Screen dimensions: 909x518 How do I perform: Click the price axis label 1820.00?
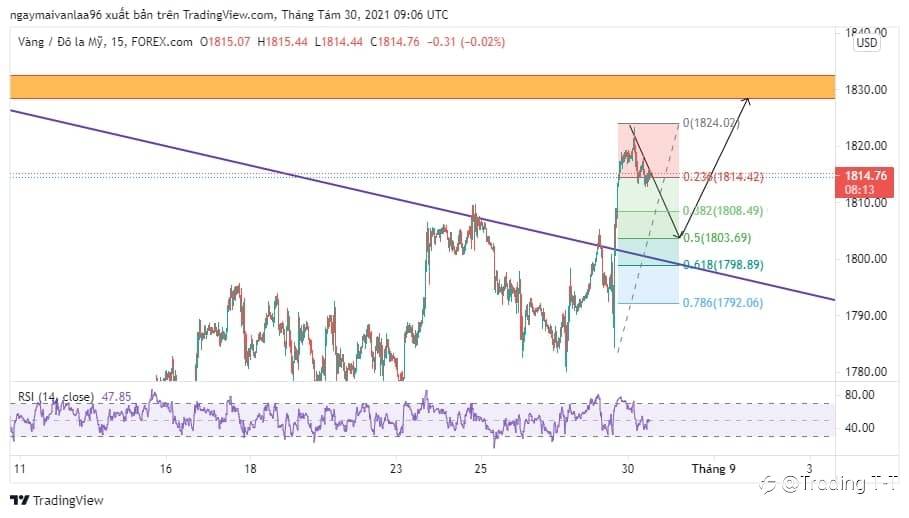click(866, 146)
